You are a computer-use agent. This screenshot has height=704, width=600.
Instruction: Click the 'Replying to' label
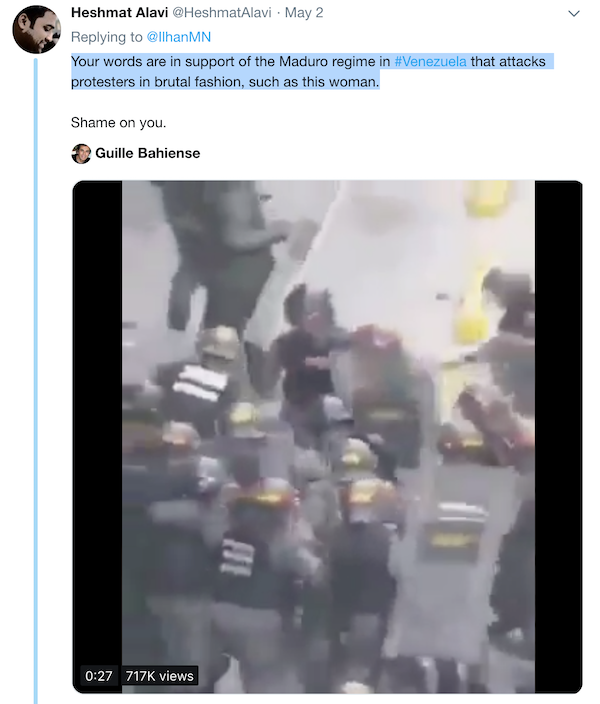(106, 37)
